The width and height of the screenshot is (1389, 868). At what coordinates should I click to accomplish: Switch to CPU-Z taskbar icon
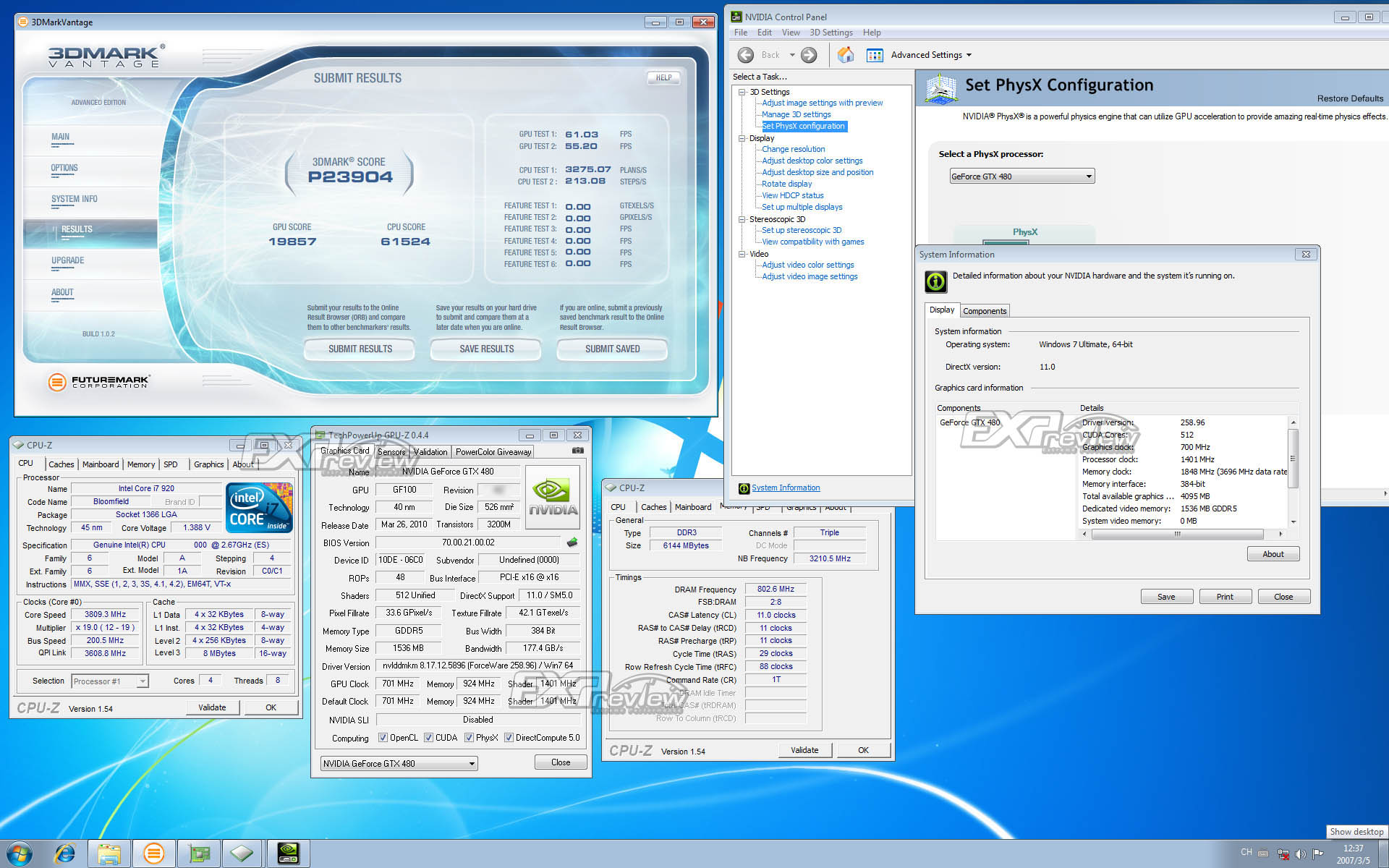click(242, 854)
